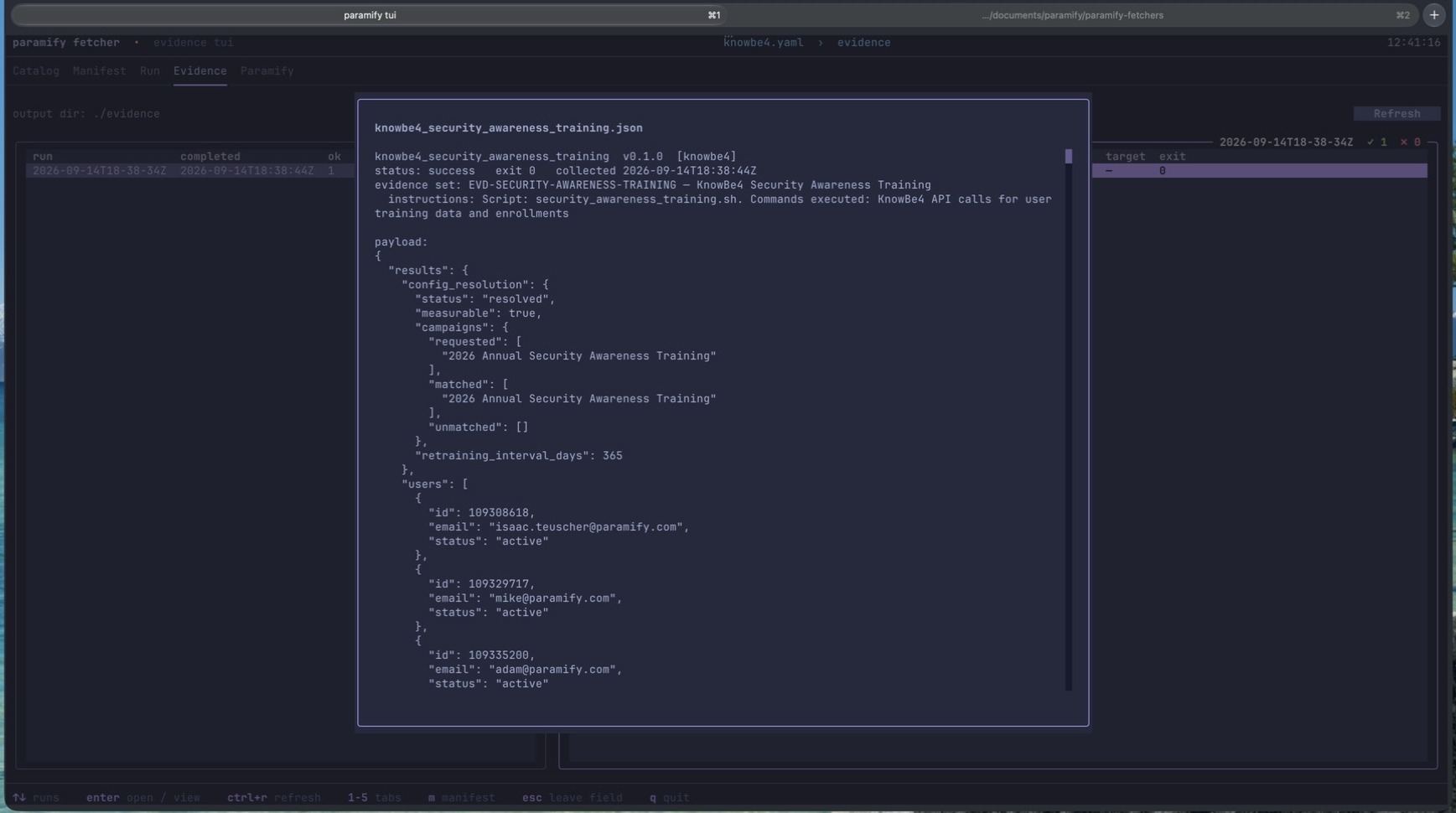Click user id 109308618
Viewport: 1456px width, 813px height.
(499, 513)
